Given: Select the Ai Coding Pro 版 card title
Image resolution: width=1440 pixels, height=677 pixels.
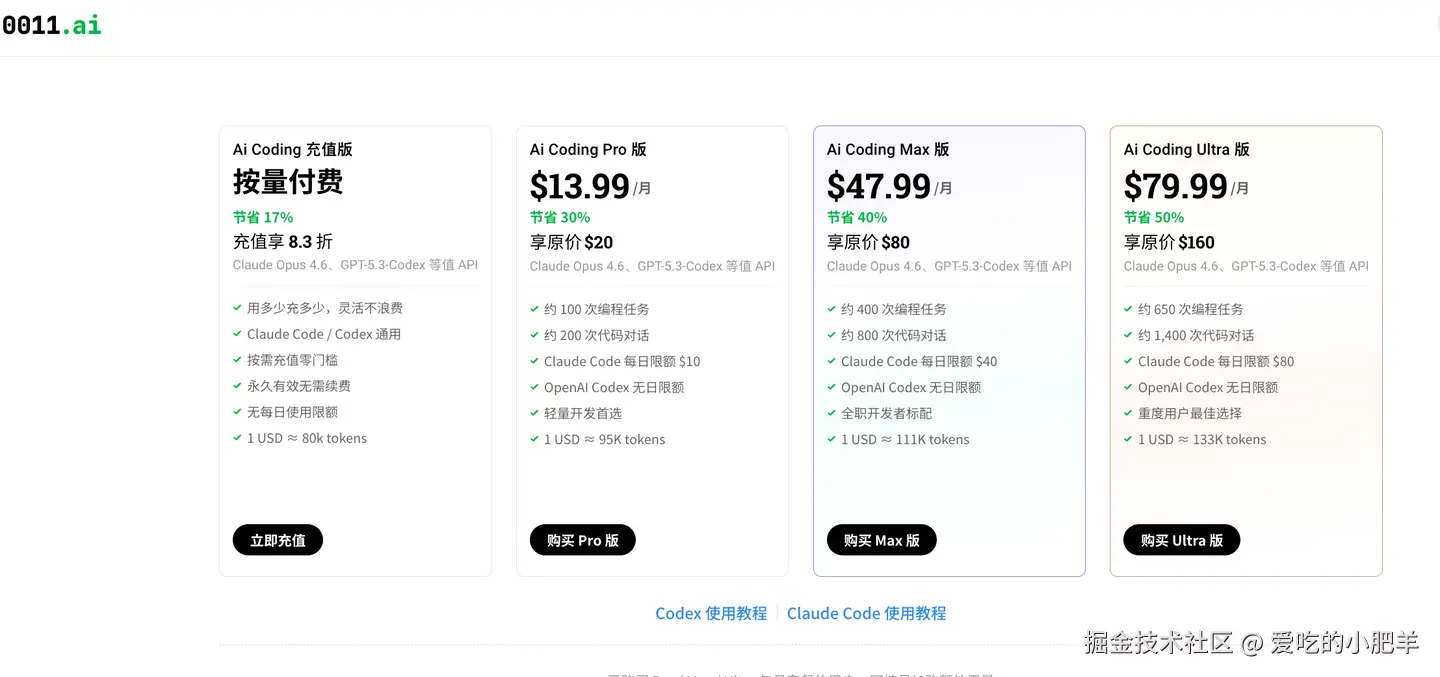Looking at the screenshot, I should pyautogui.click(x=588, y=149).
